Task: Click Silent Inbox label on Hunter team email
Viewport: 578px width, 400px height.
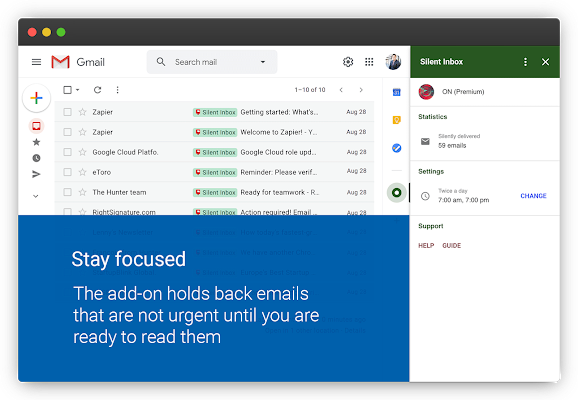Action: (x=215, y=192)
